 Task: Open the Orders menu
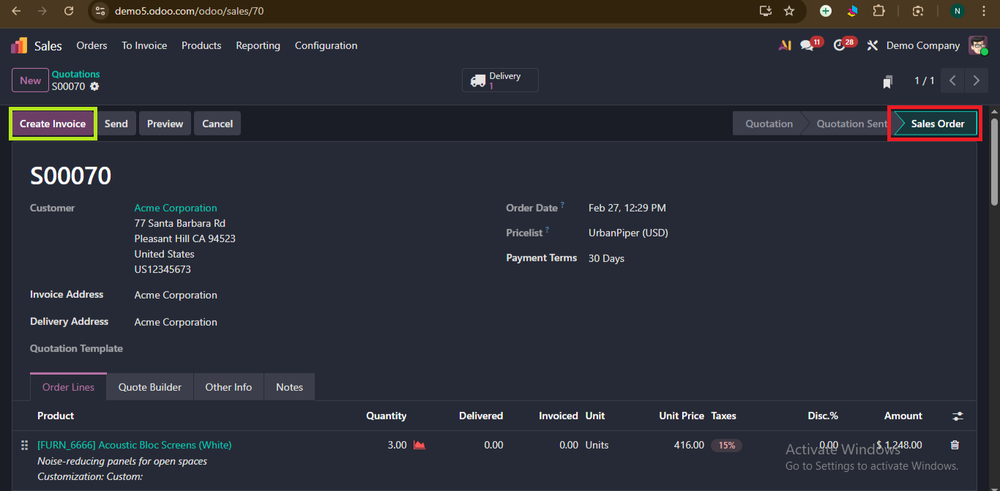click(92, 46)
